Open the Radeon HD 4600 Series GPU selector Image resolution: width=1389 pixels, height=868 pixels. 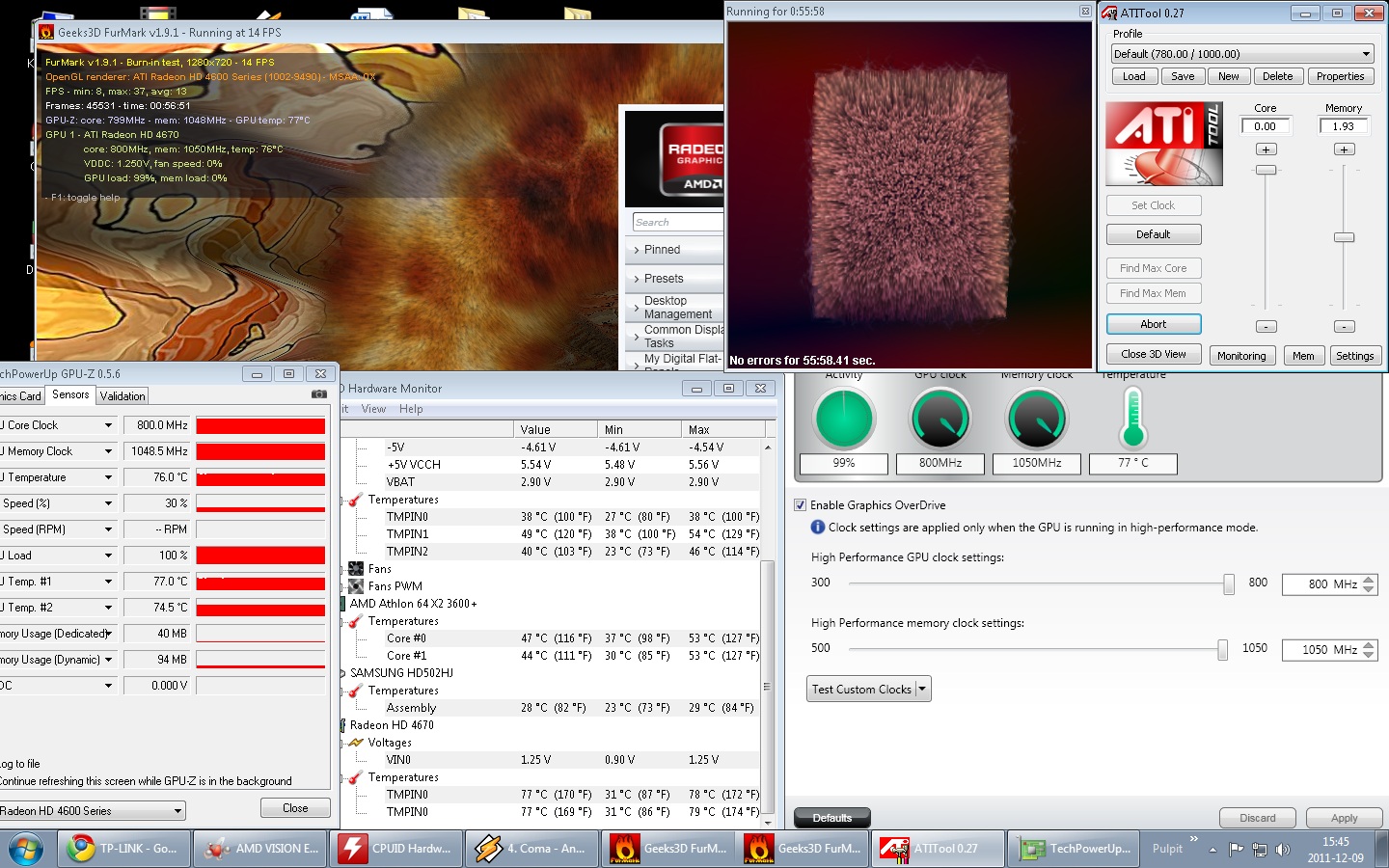tap(92, 811)
